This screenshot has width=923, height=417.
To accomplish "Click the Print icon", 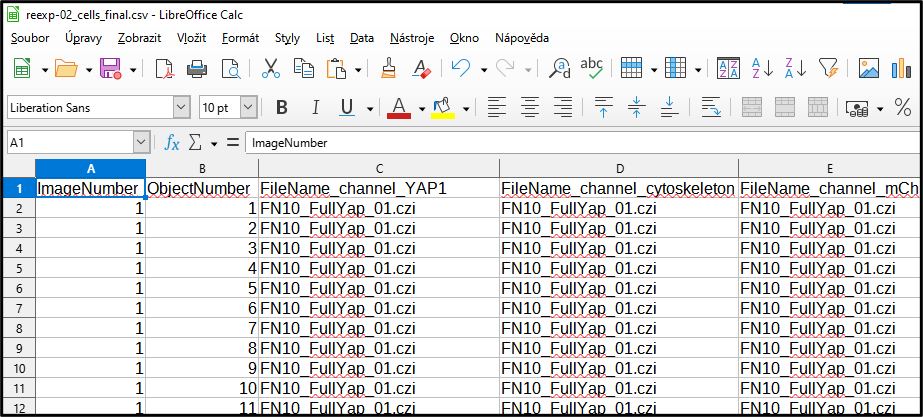I will pos(197,69).
